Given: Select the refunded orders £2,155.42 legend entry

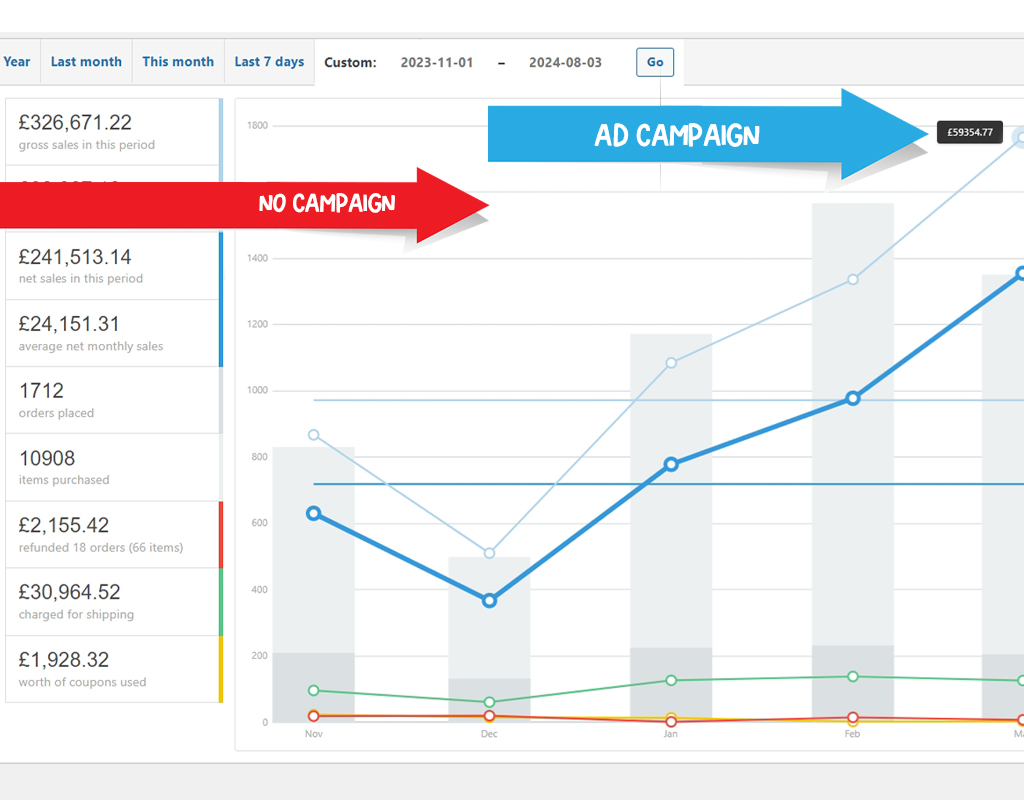Looking at the screenshot, I should [112, 534].
